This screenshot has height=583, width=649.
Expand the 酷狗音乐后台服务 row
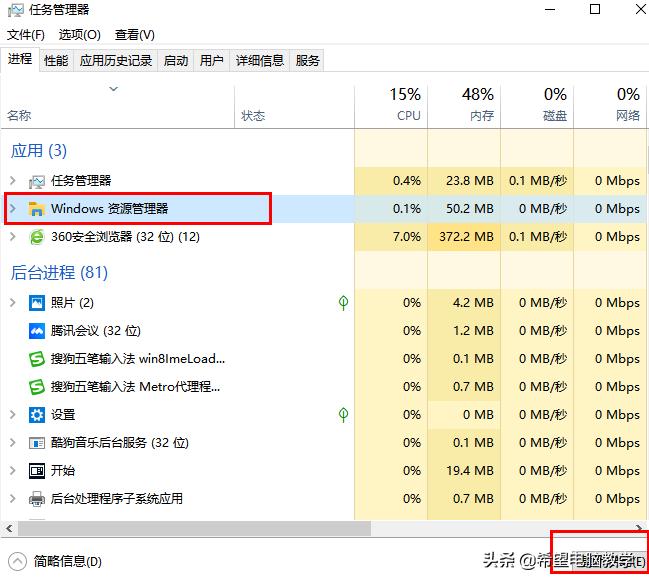(12, 442)
